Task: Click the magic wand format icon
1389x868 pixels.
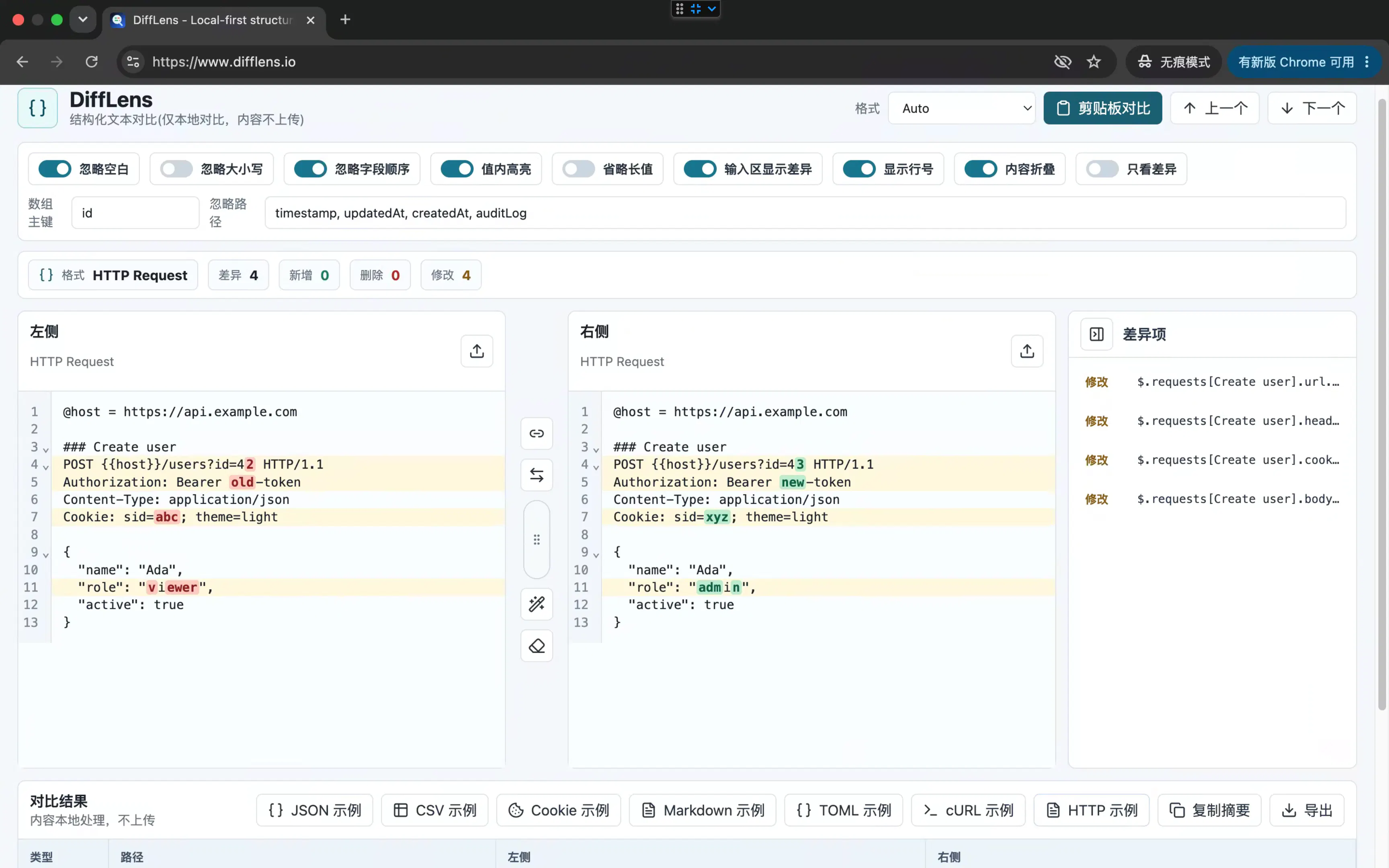Action: (x=537, y=604)
